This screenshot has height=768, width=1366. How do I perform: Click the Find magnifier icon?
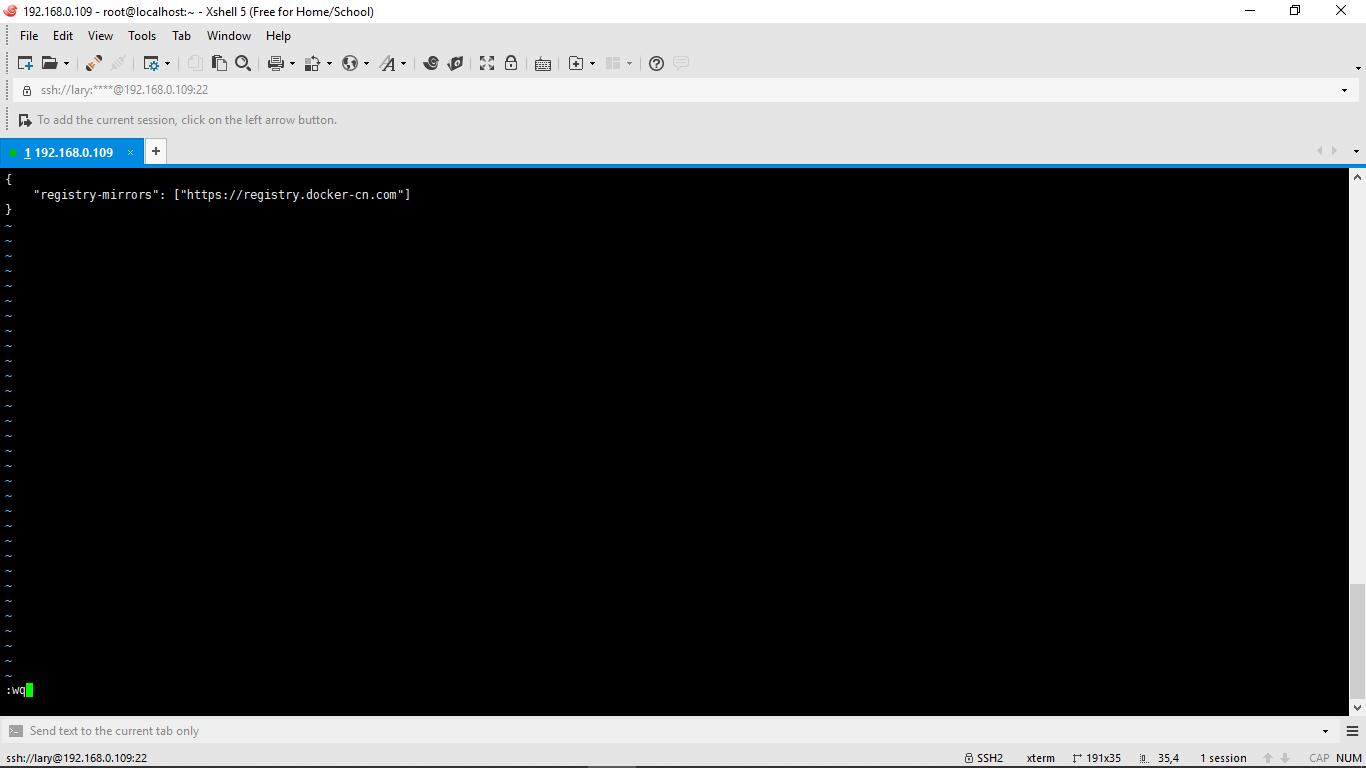coord(243,63)
